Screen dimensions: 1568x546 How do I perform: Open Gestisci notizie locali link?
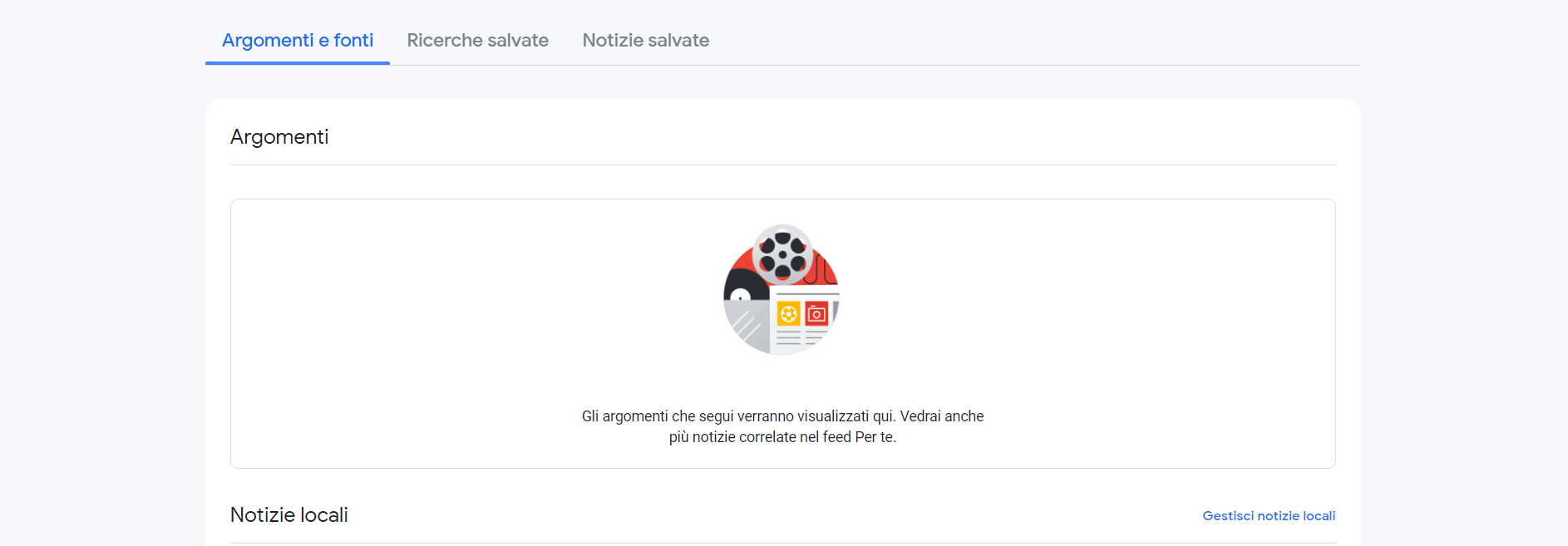1268,516
